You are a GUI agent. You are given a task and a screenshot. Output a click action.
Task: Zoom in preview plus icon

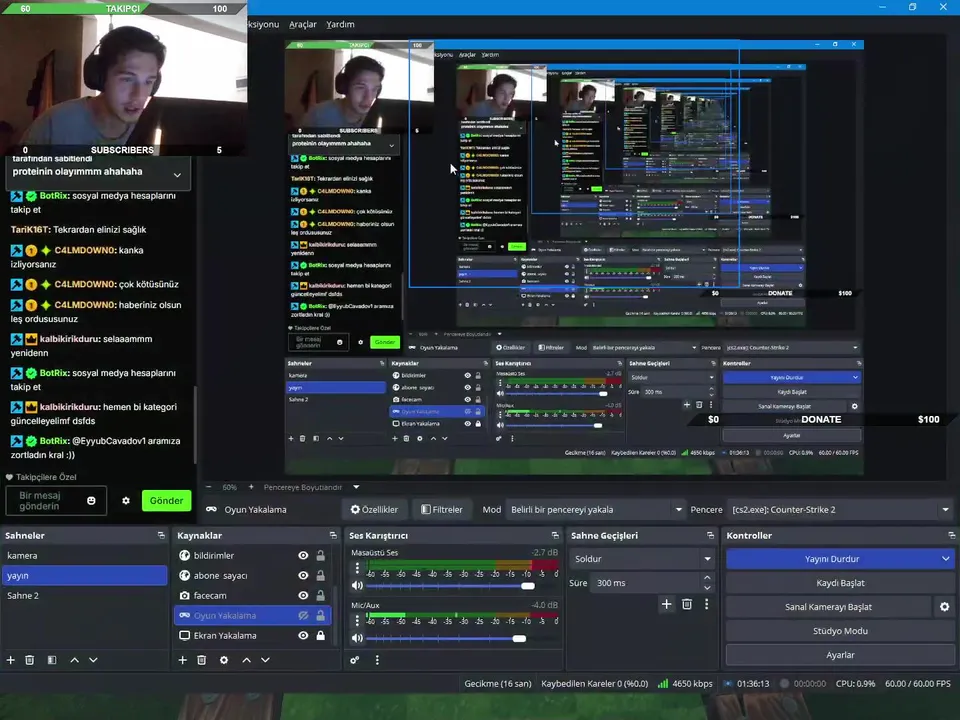251,487
